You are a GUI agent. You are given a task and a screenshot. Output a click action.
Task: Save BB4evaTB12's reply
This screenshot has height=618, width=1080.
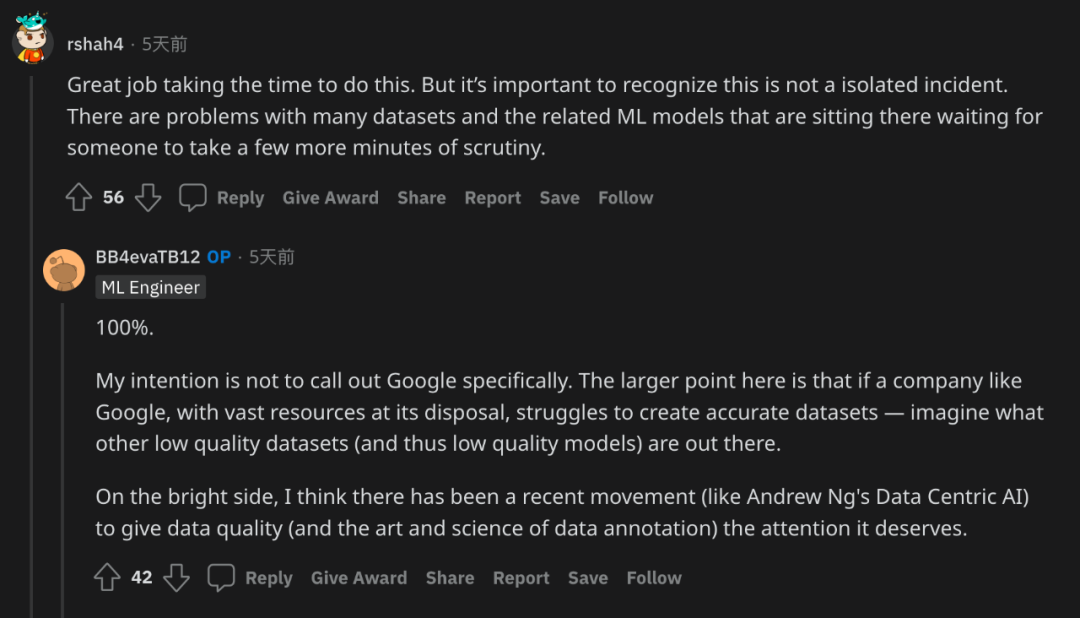(587, 578)
